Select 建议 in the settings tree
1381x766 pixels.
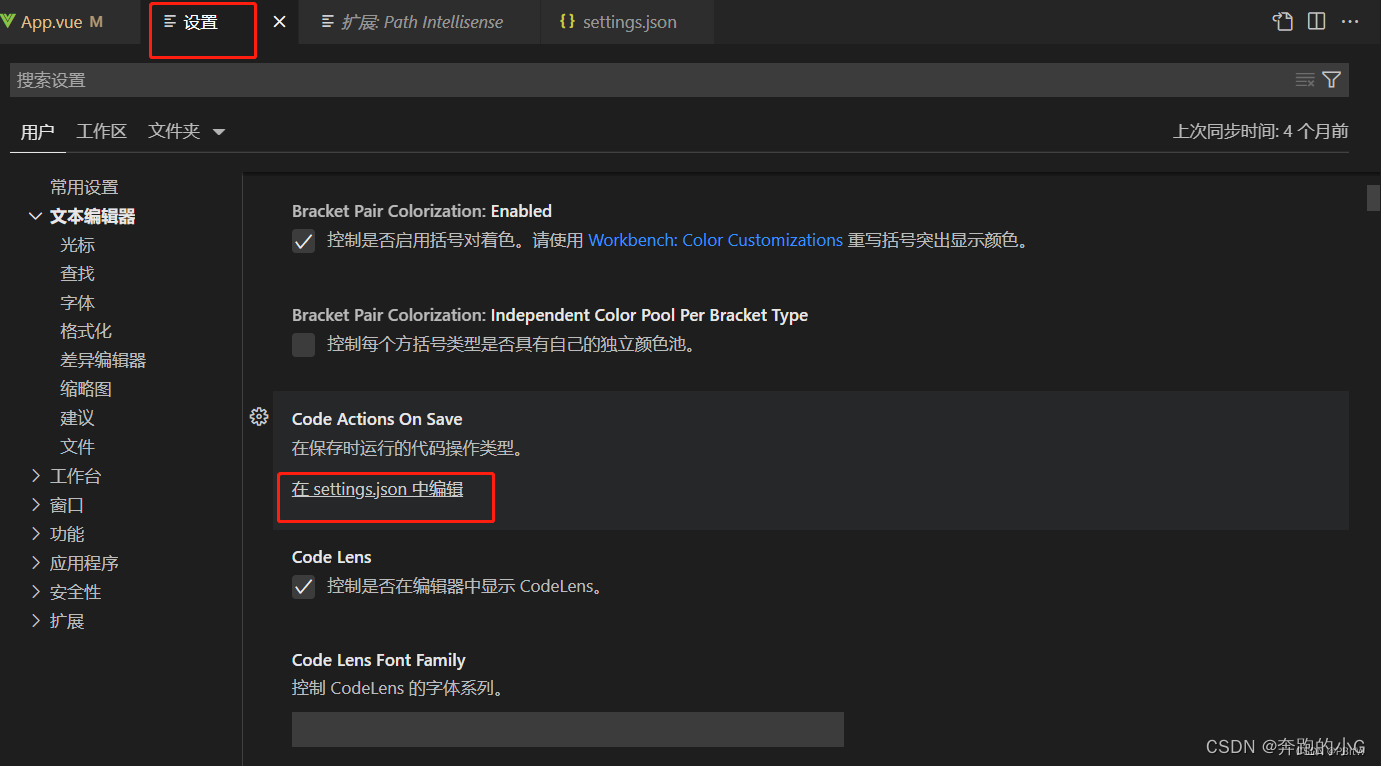click(x=77, y=418)
